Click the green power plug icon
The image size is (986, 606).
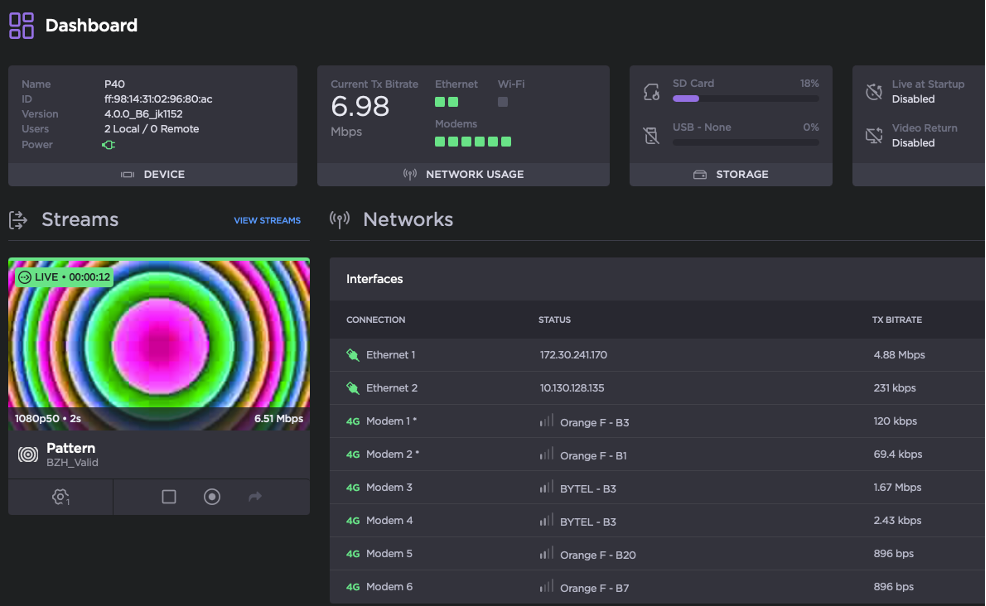click(x=109, y=145)
